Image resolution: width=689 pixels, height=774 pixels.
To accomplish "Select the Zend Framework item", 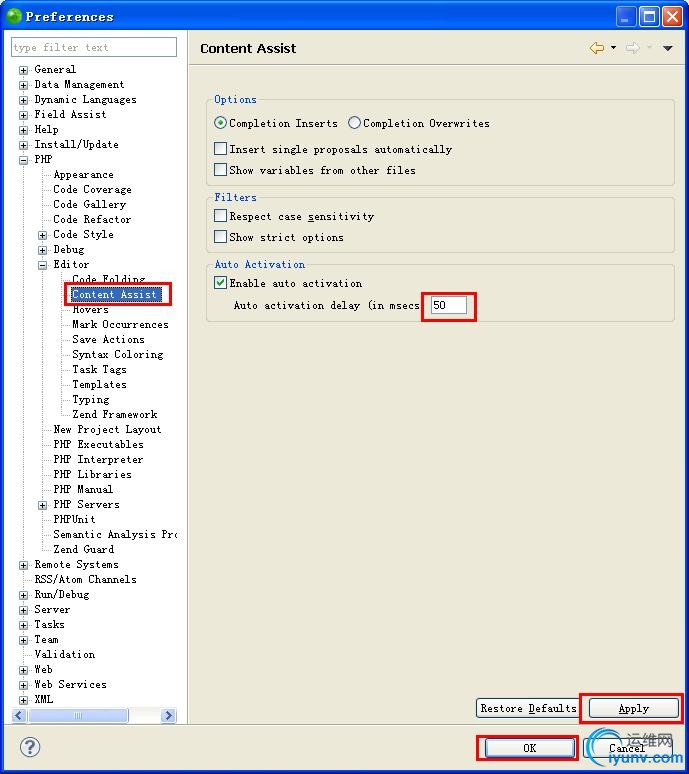I will pos(115,414).
